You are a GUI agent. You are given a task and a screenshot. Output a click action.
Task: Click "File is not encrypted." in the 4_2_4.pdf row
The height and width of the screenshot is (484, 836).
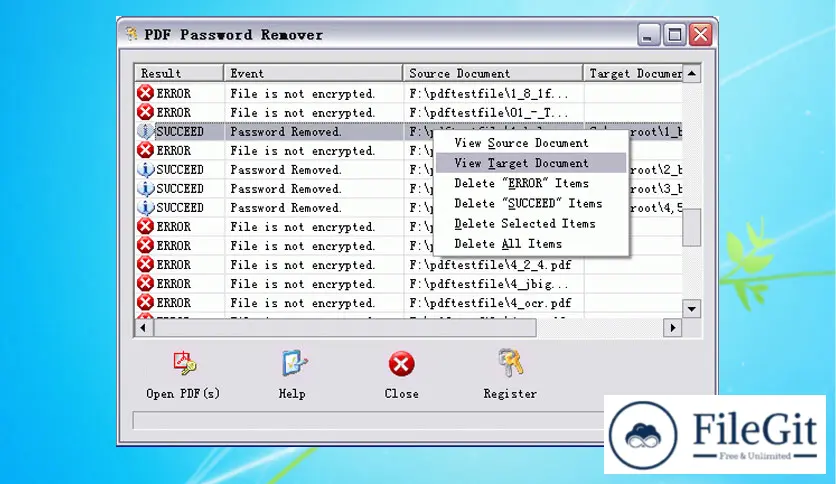point(303,265)
